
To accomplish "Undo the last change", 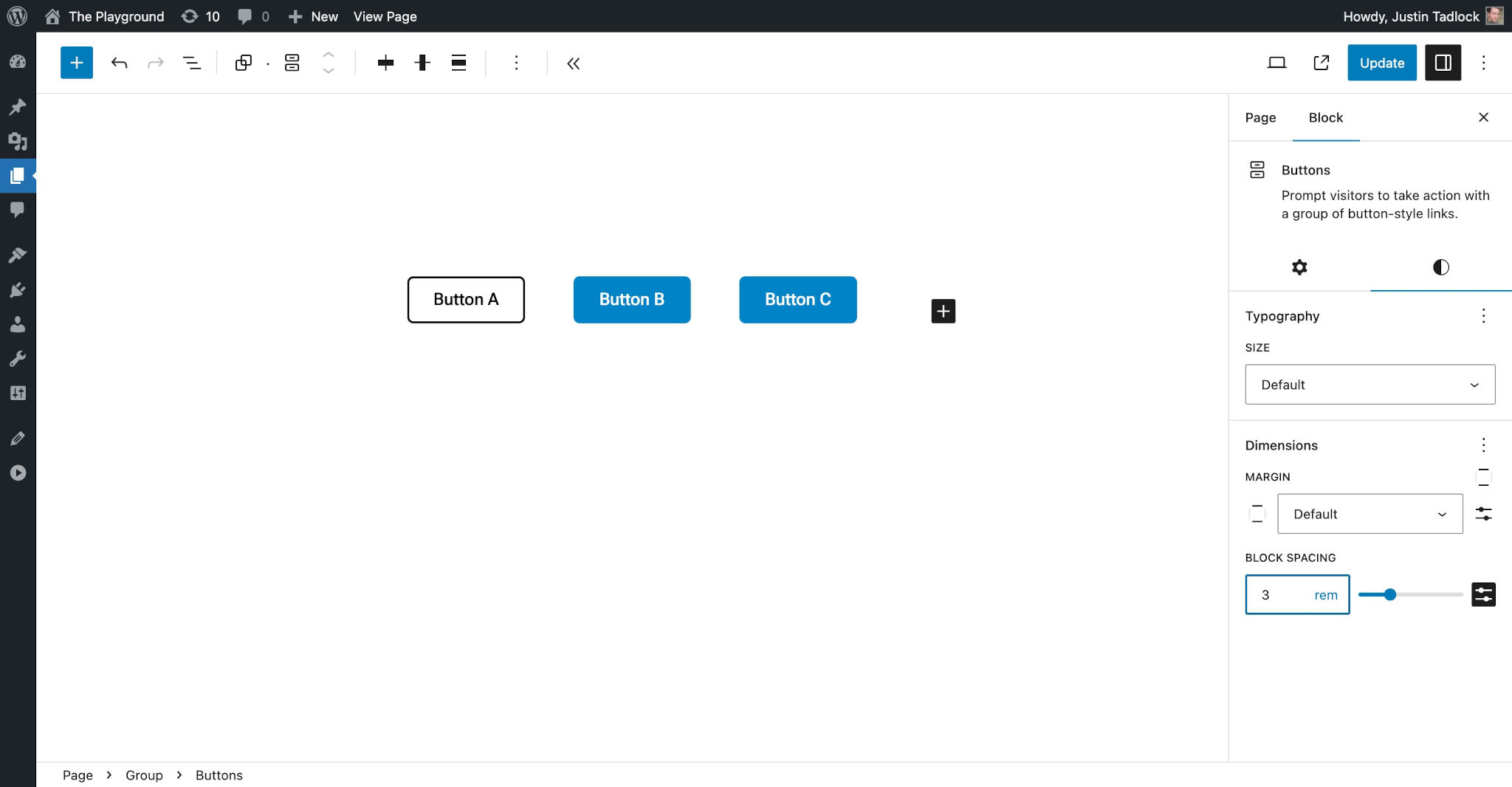I will (119, 63).
